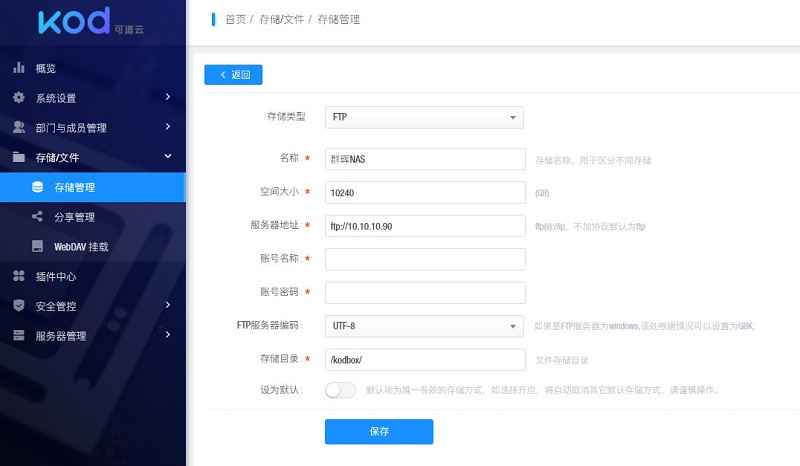This screenshot has width=800, height=466.
Task: Click the blue 保存 button
Action: (x=379, y=431)
